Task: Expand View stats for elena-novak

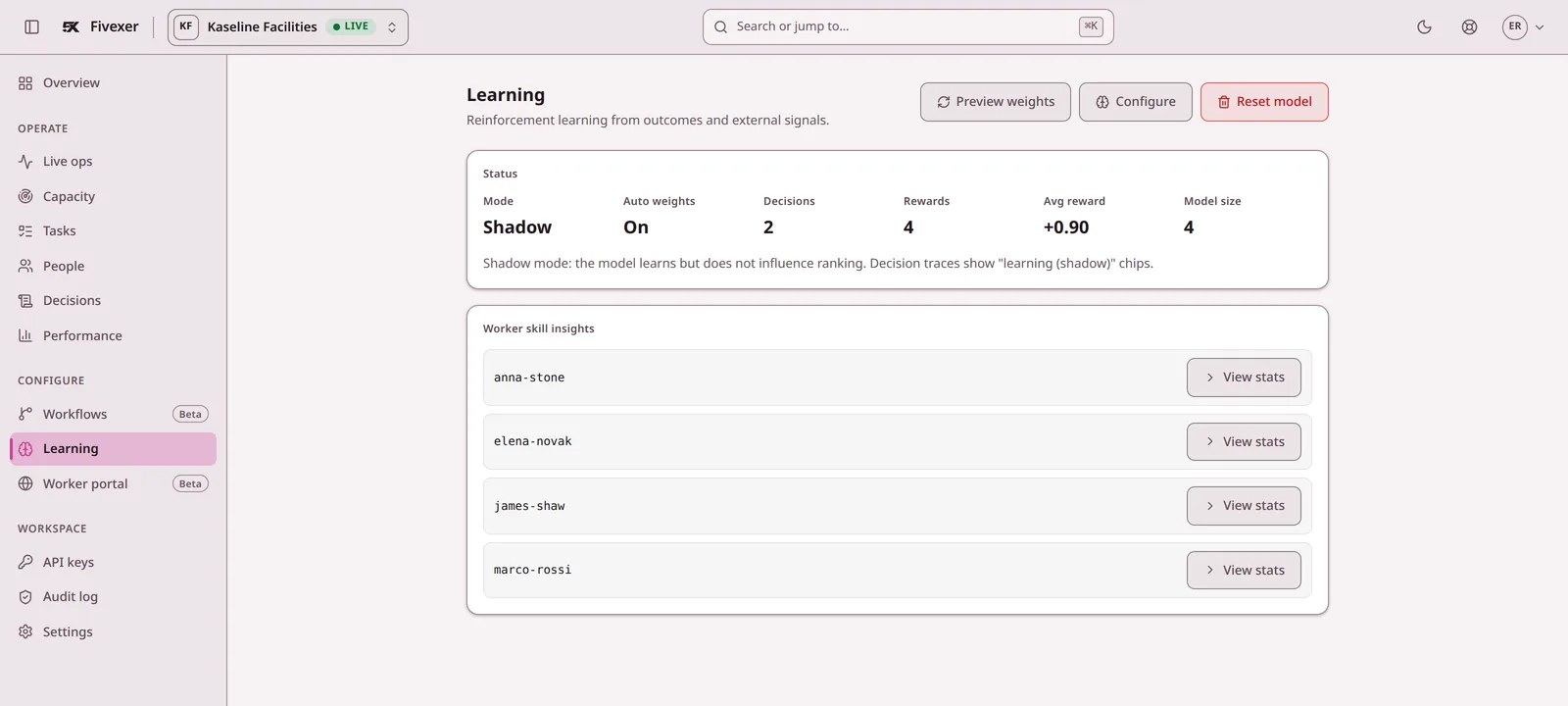Action: 1244,441
